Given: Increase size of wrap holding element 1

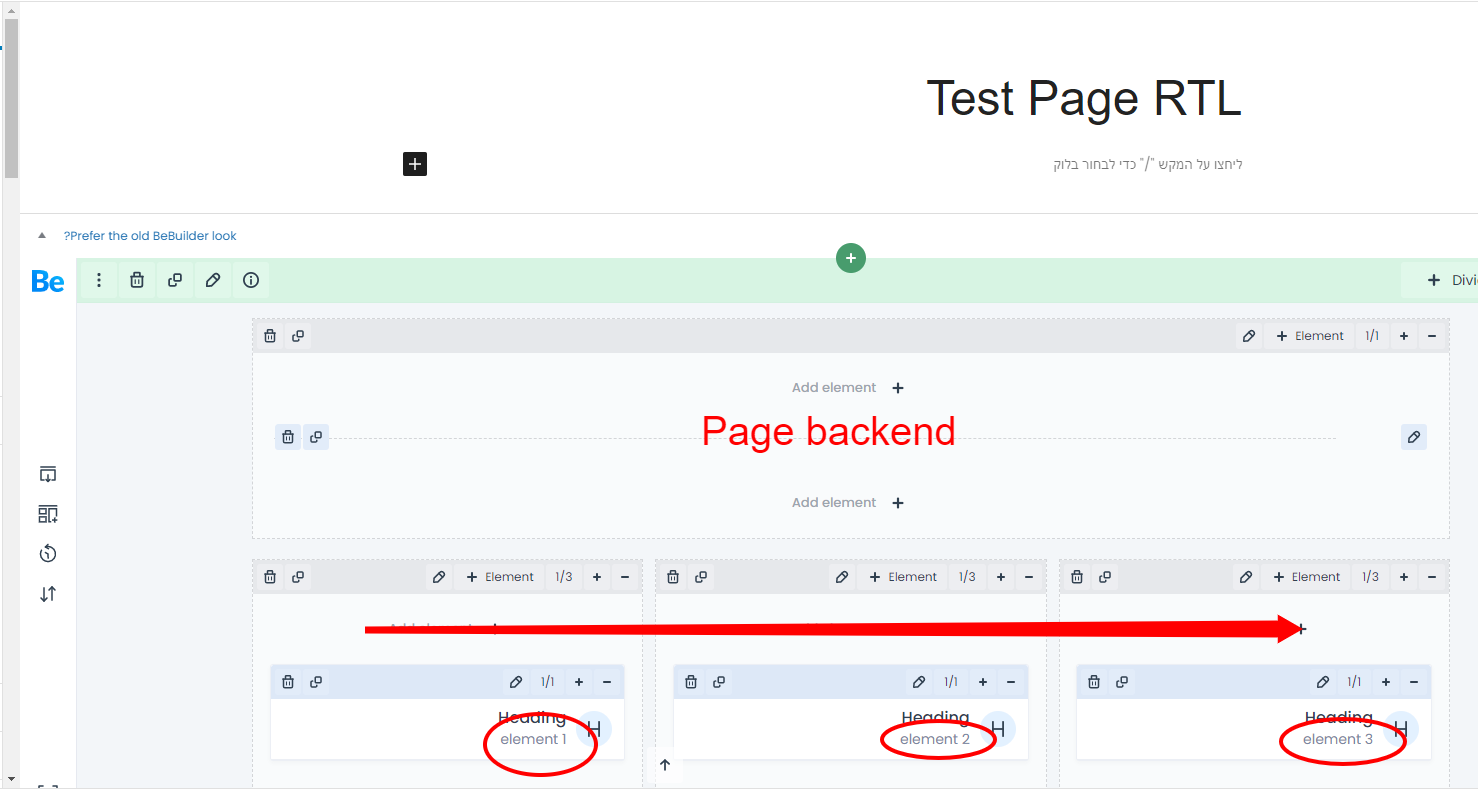Looking at the screenshot, I should point(597,577).
